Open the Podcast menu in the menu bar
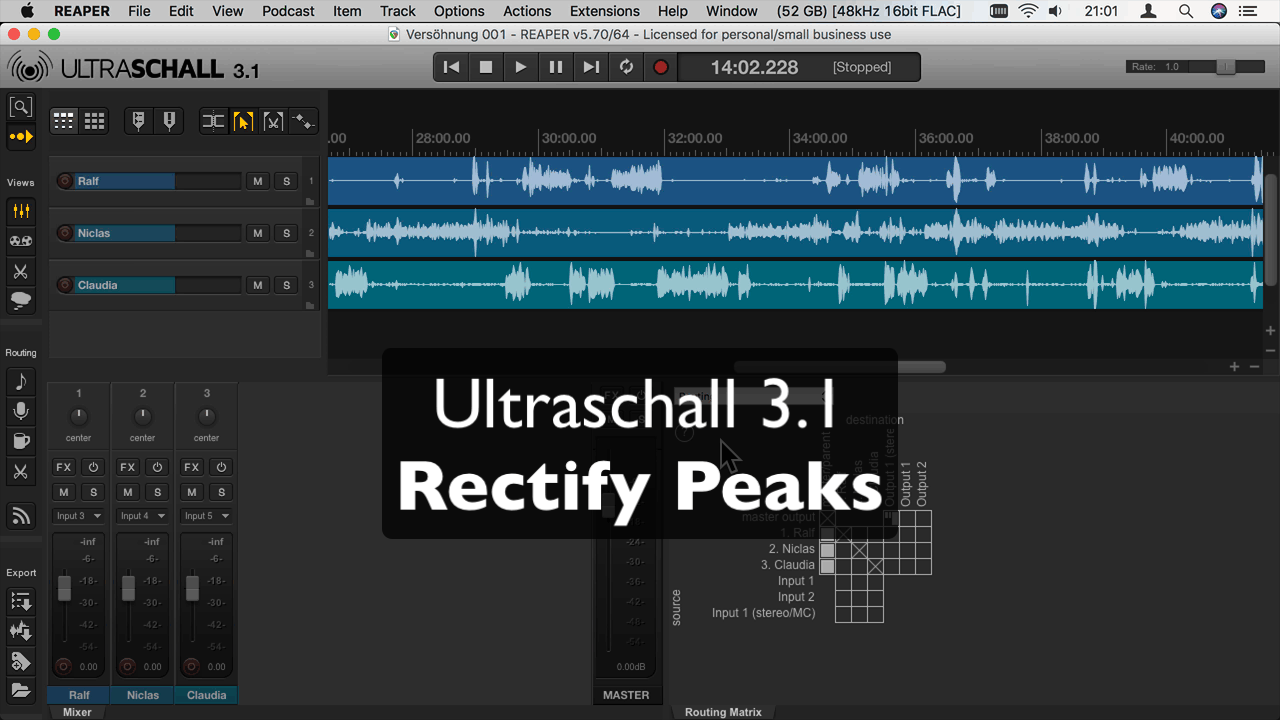The height and width of the screenshot is (720, 1280). pyautogui.click(x=288, y=11)
